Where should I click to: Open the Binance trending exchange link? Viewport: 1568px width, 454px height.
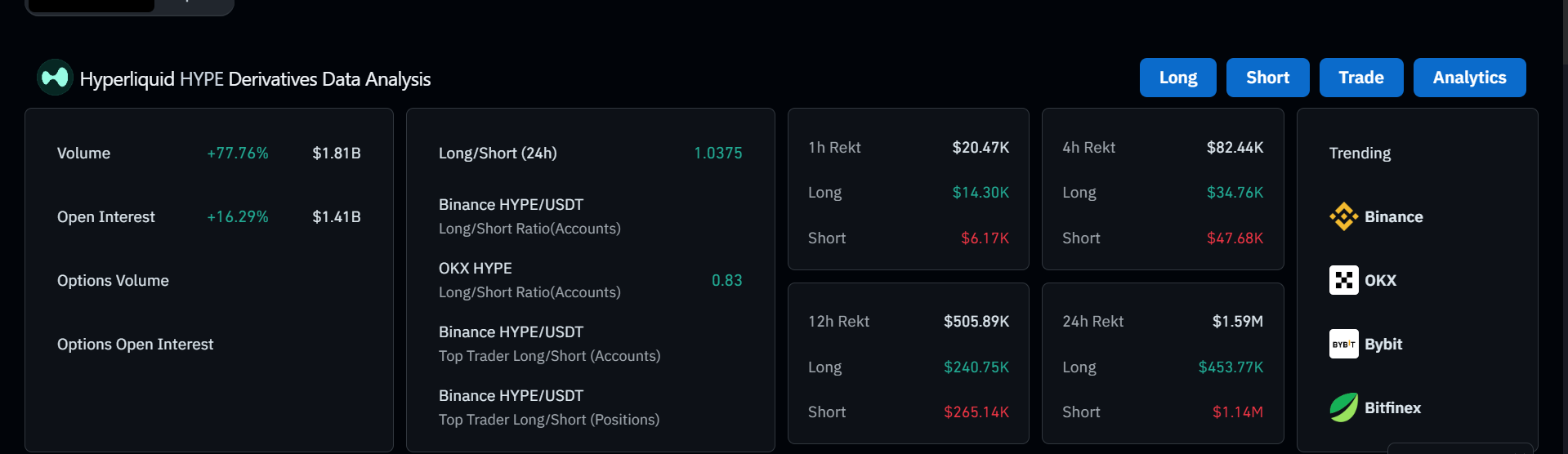[x=1393, y=216]
